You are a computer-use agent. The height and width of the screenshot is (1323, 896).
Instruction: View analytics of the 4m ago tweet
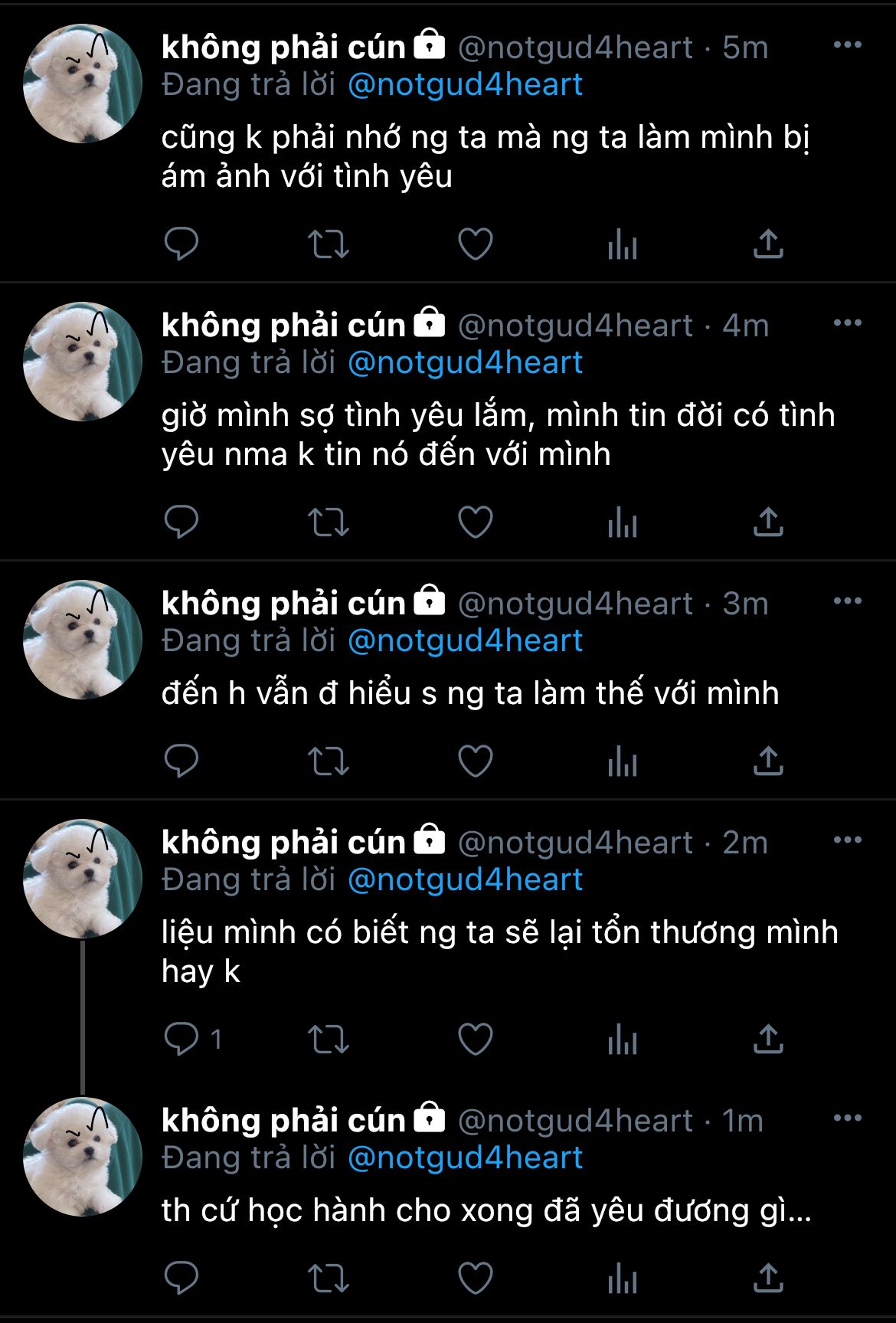[x=622, y=522]
